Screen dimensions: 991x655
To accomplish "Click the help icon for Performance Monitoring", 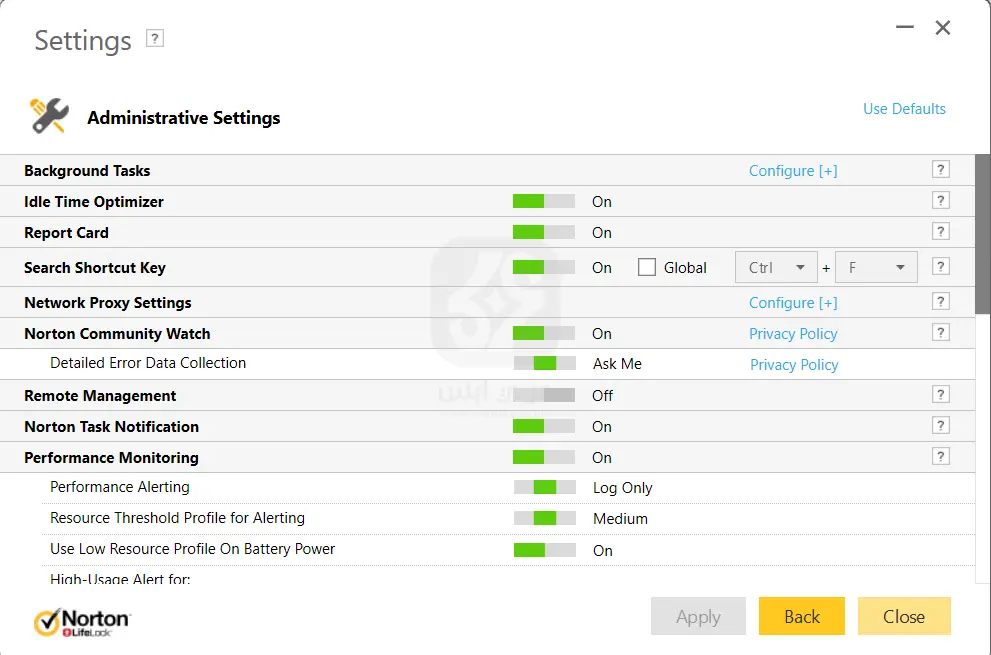I will pos(940,456).
